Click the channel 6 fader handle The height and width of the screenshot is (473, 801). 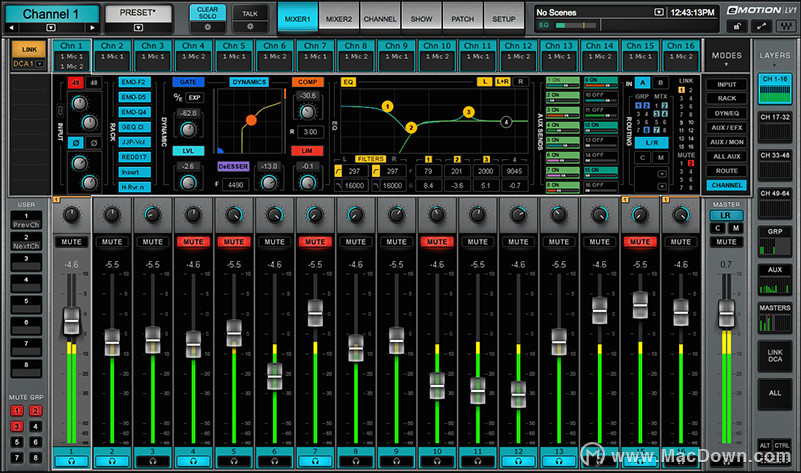[275, 376]
